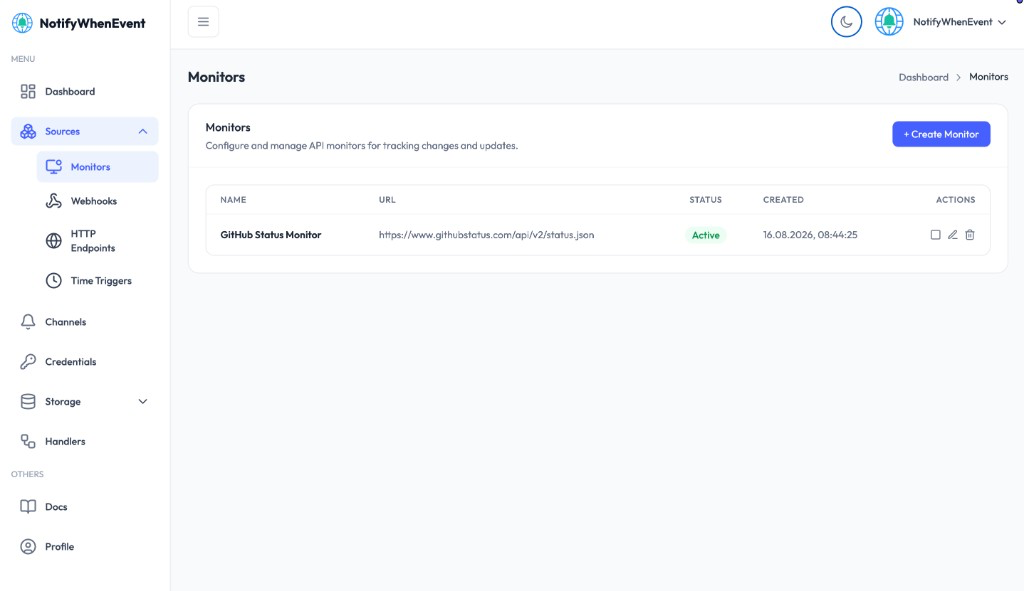1024x591 pixels.
Task: Open the NotifyWhenEvent account dropdown
Action: pyautogui.click(x=940, y=22)
